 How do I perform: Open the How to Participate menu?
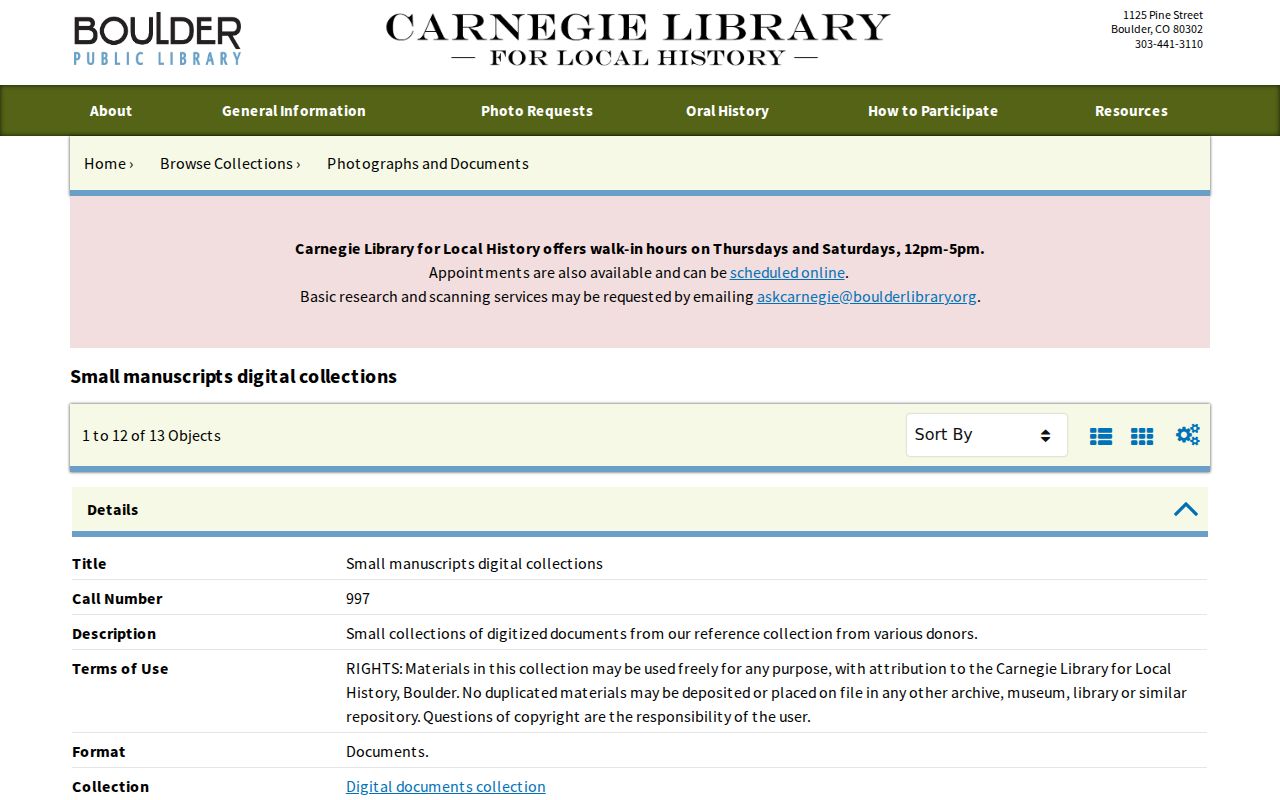933,111
